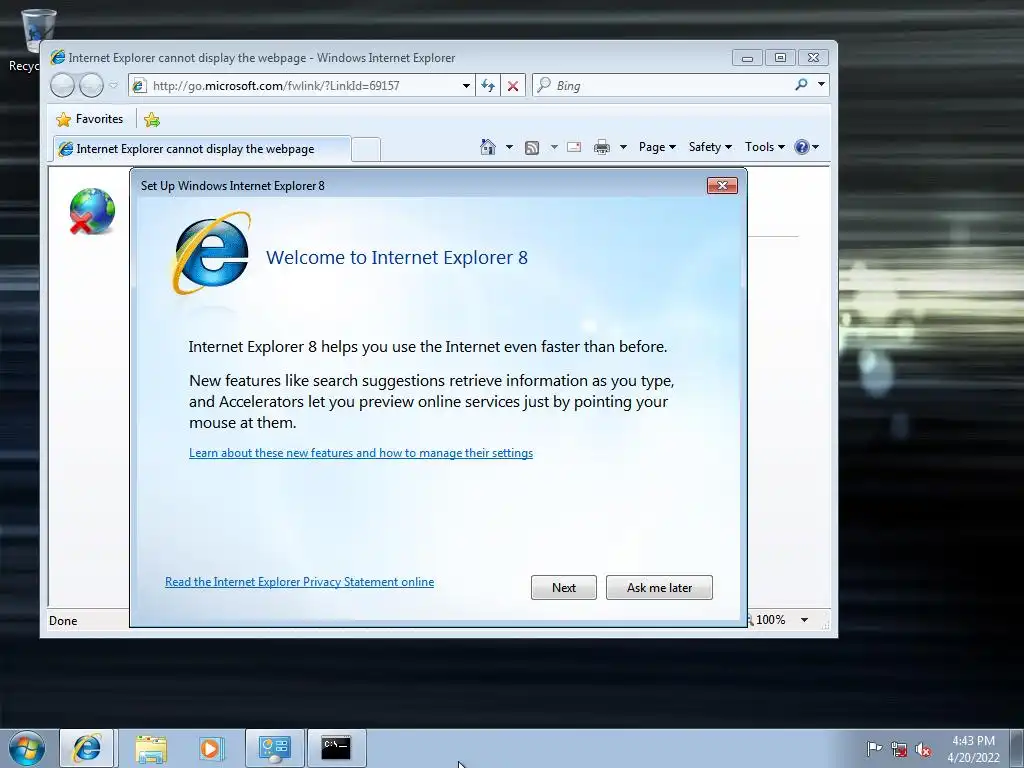Click the Show Desktop button at taskbar end
1024x768 pixels.
coord(1017,749)
